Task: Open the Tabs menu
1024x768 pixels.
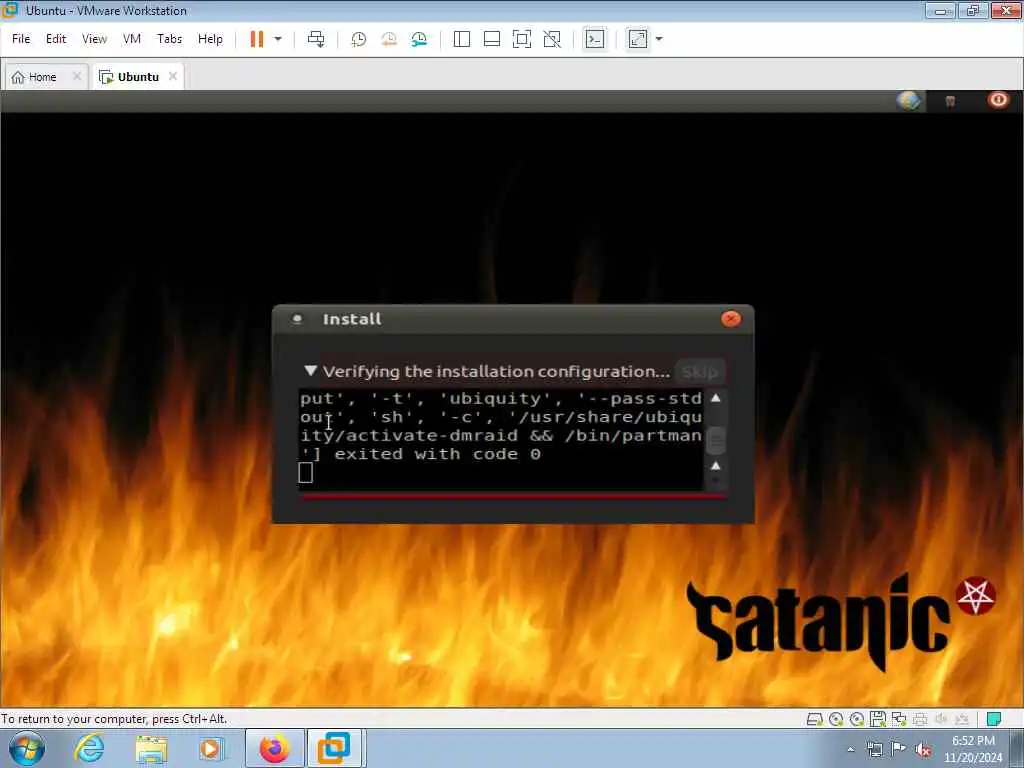Action: pyautogui.click(x=170, y=39)
